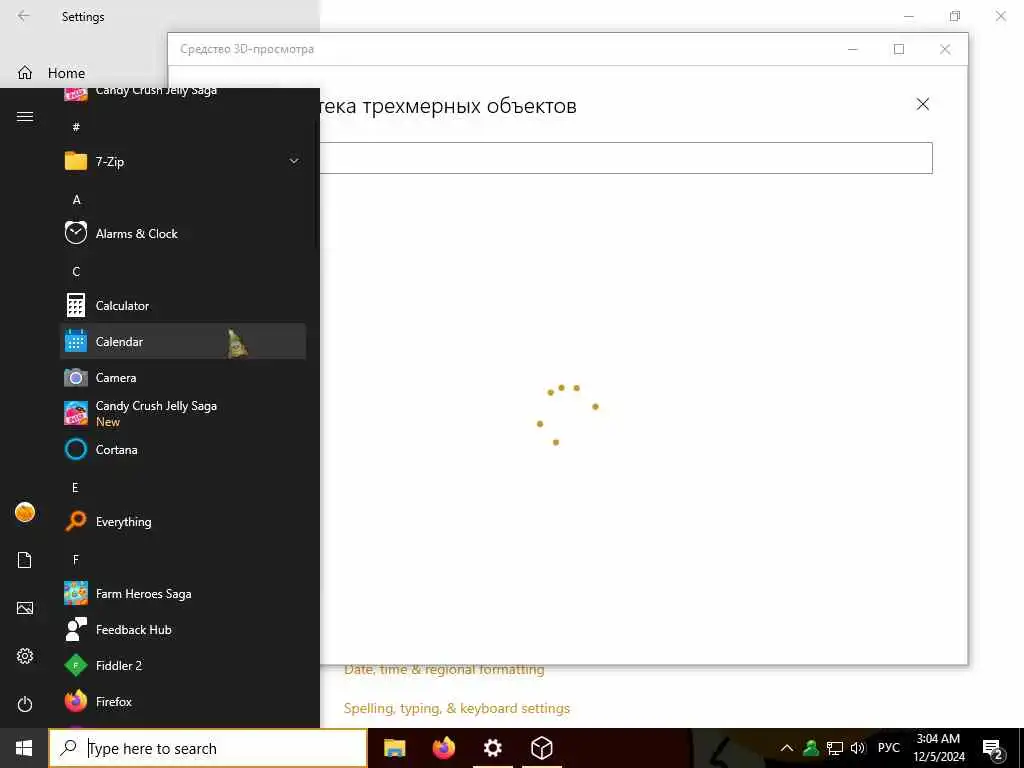Switch to Settings on the taskbar
The width and height of the screenshot is (1024, 768).
492,748
